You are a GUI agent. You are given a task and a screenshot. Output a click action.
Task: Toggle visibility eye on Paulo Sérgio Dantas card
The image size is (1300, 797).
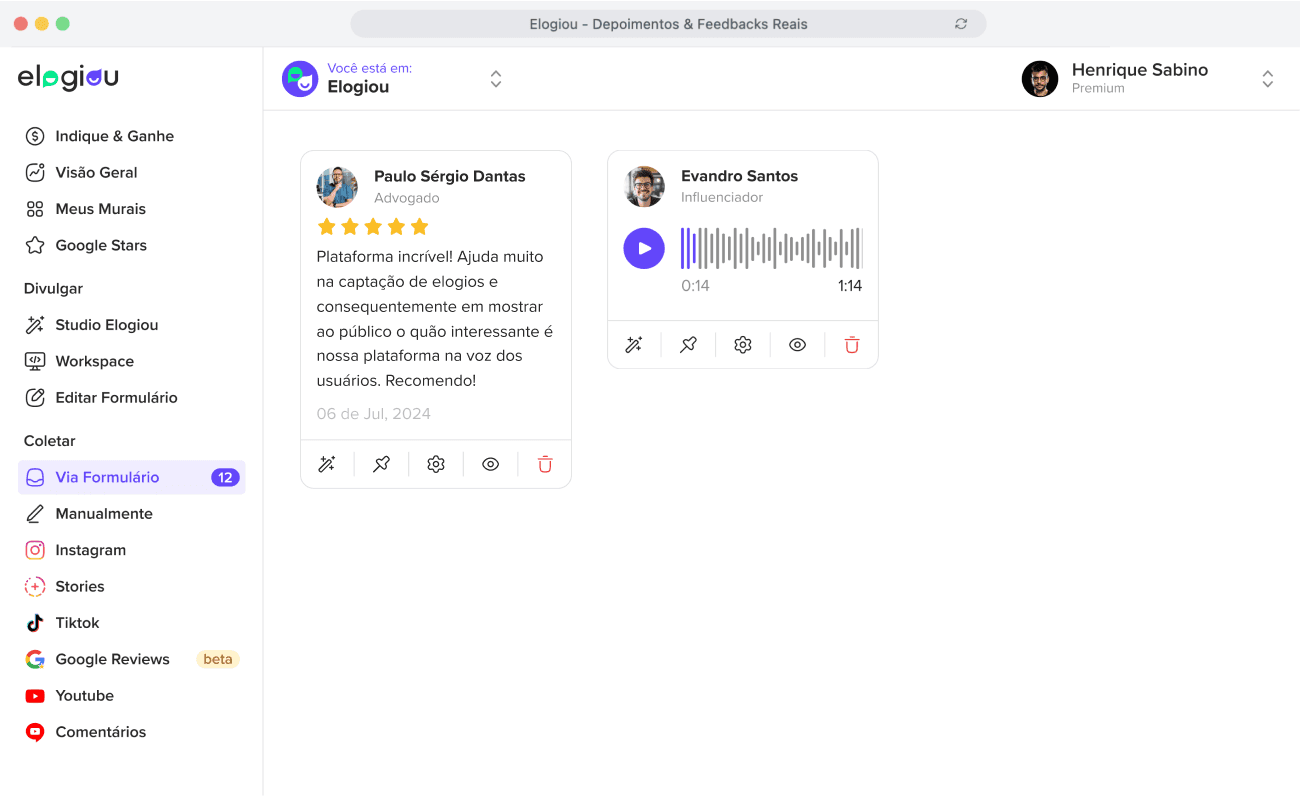[x=490, y=464]
